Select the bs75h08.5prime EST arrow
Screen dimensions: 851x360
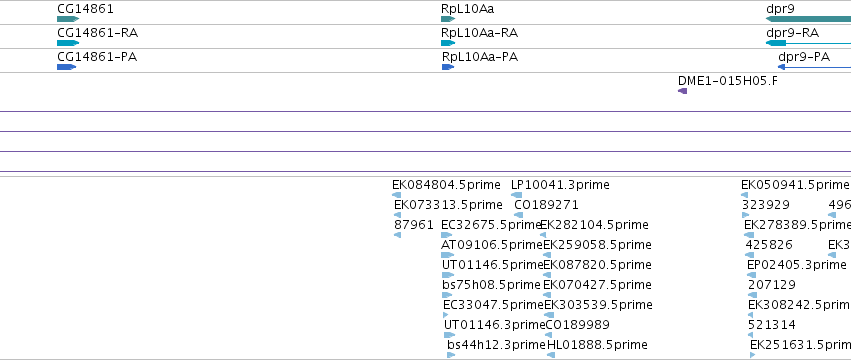click(447, 295)
